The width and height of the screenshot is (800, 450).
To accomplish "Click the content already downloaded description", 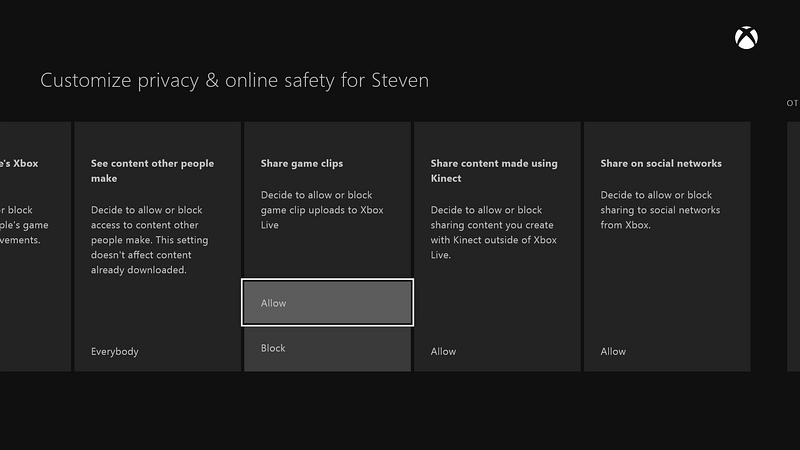I will [x=149, y=240].
